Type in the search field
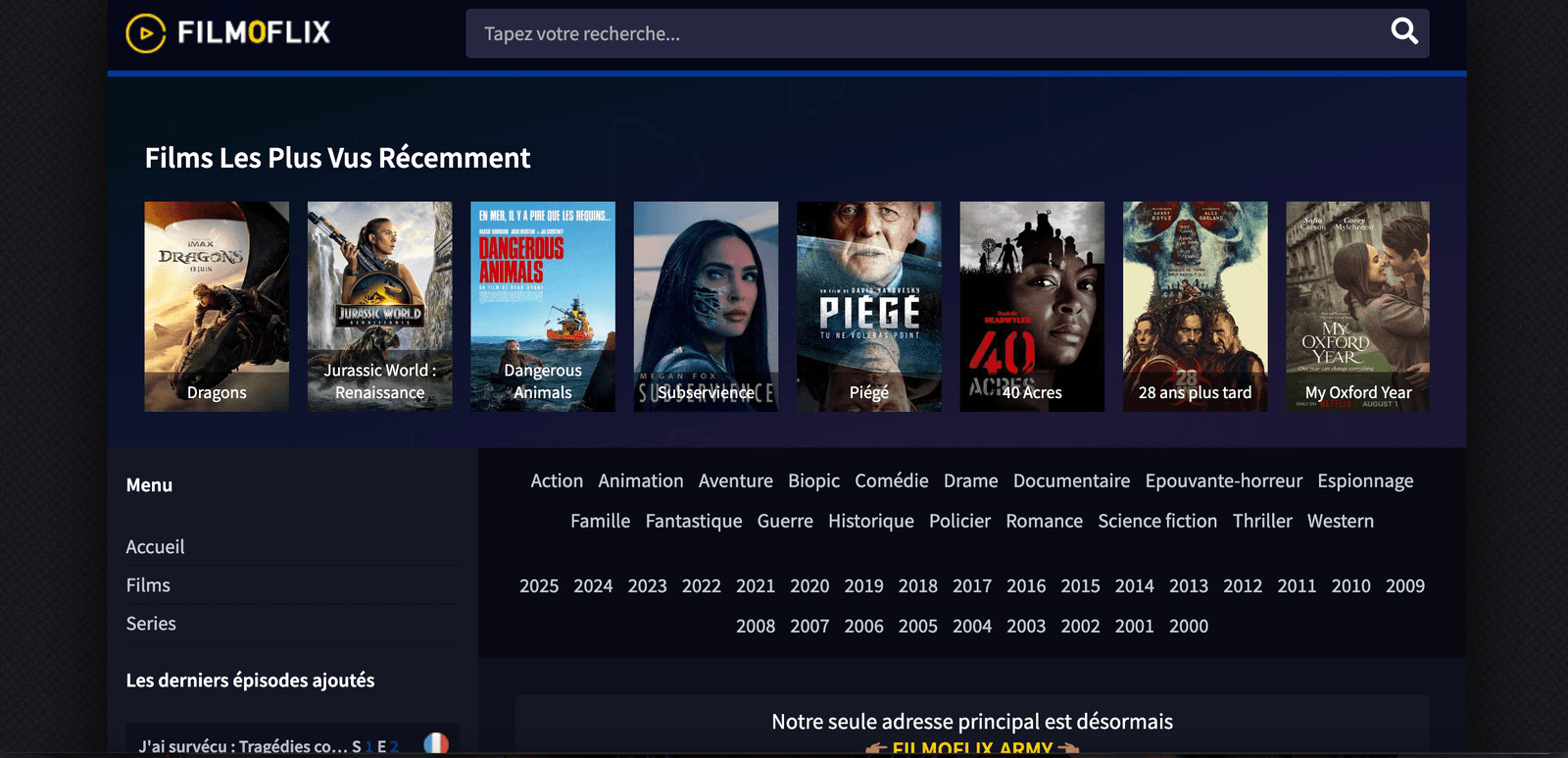The width and height of the screenshot is (1568, 758). click(921, 33)
